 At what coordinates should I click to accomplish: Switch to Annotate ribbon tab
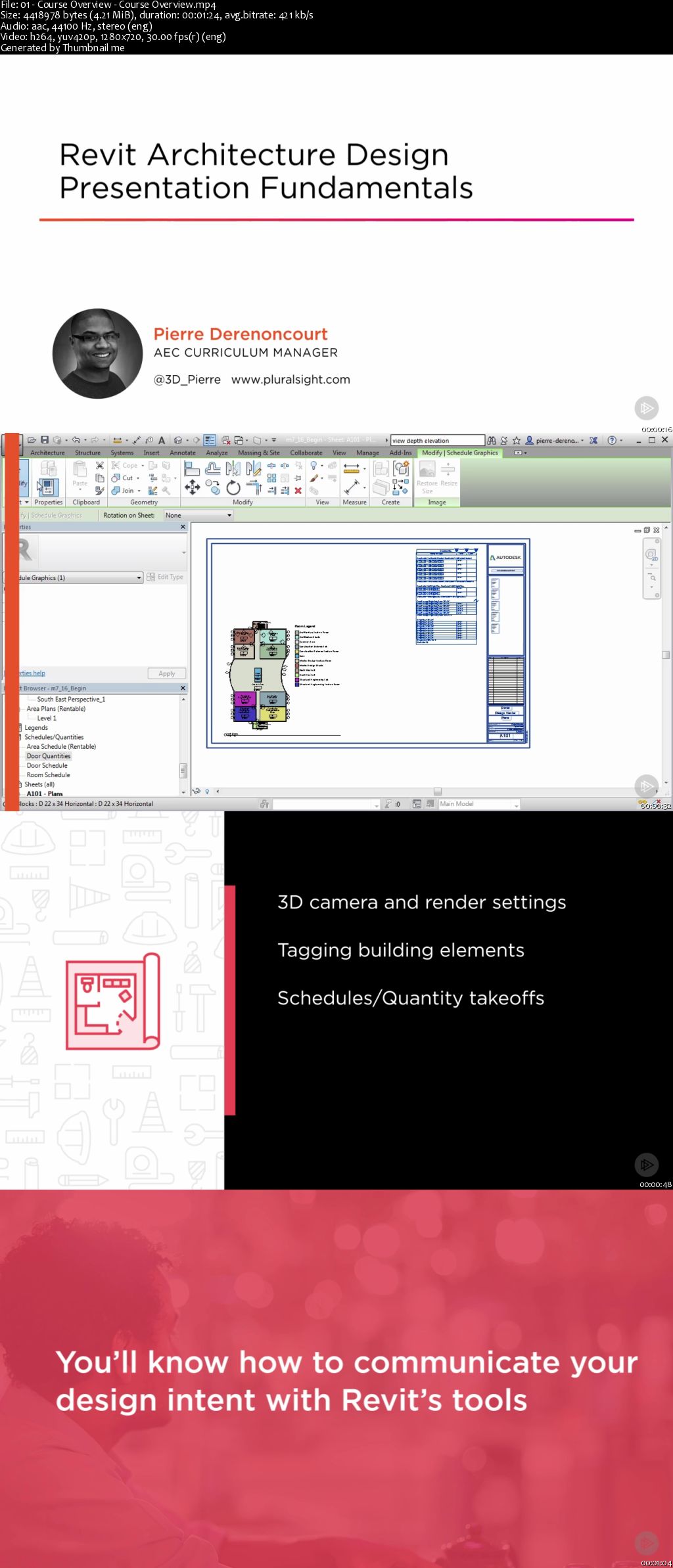coord(183,453)
